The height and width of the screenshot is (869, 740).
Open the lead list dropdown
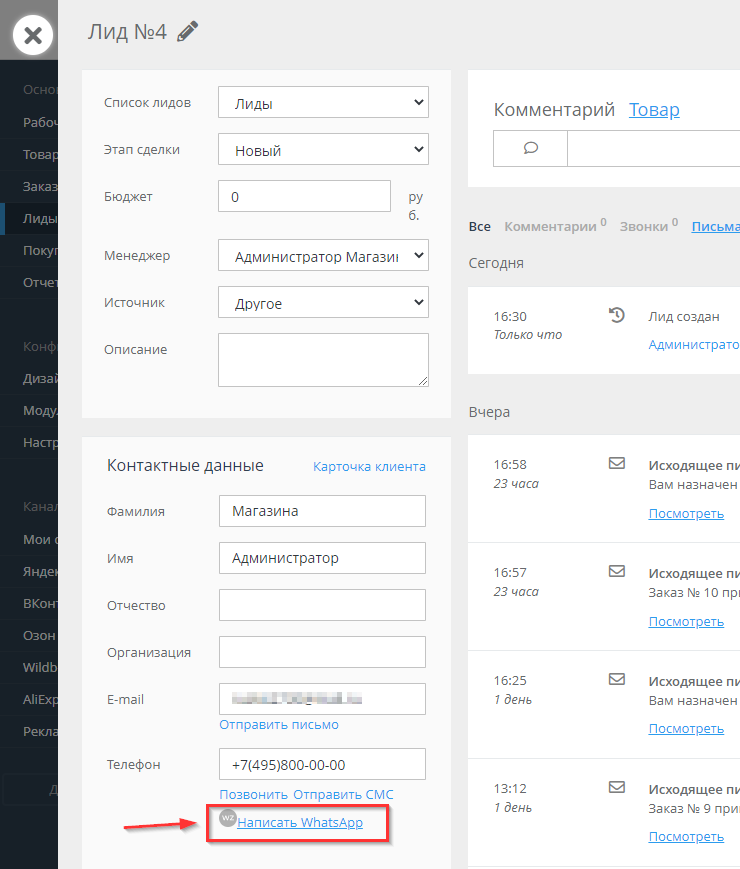(x=323, y=103)
